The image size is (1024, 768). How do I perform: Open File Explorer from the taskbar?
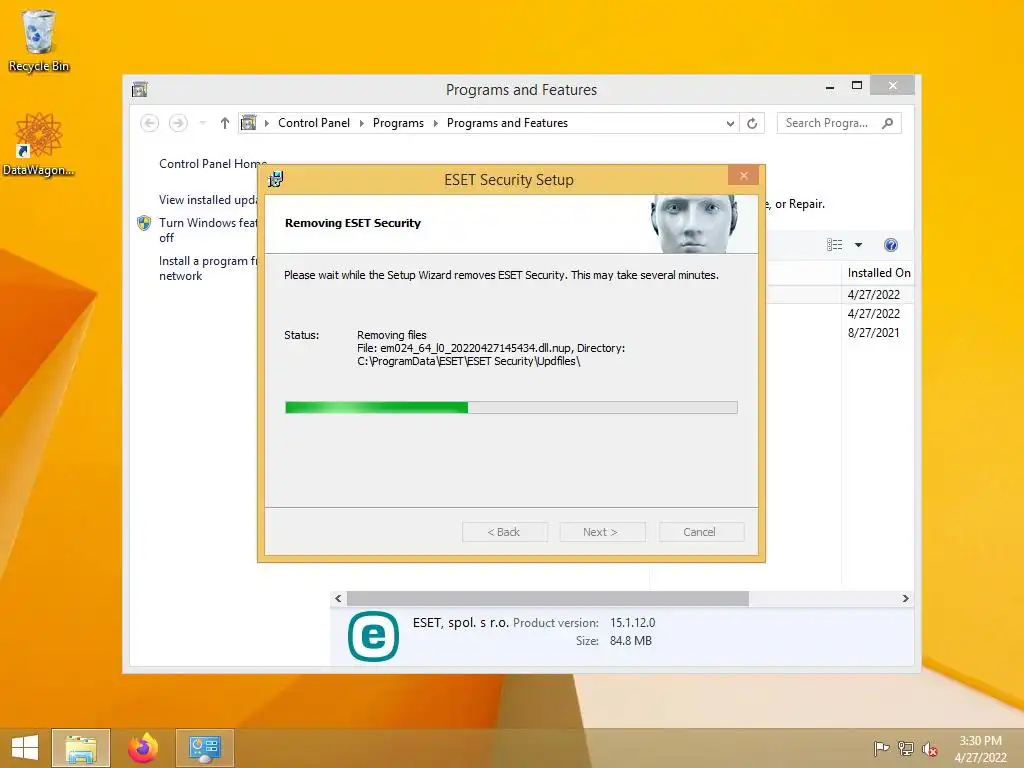(81, 748)
